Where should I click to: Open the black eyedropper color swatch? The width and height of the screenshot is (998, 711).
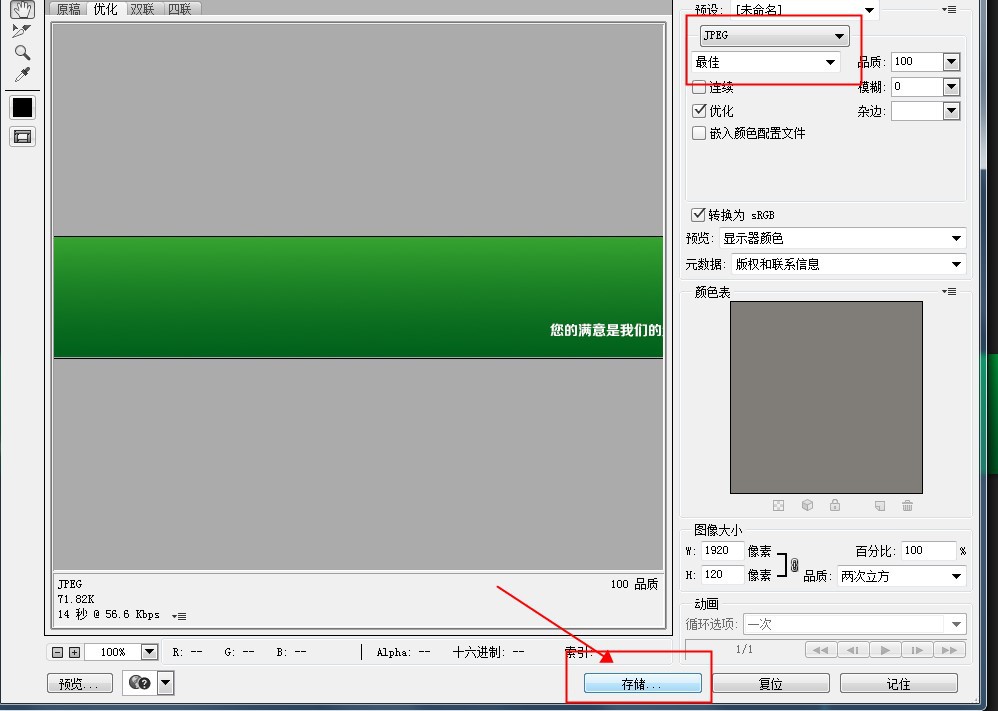point(22,108)
